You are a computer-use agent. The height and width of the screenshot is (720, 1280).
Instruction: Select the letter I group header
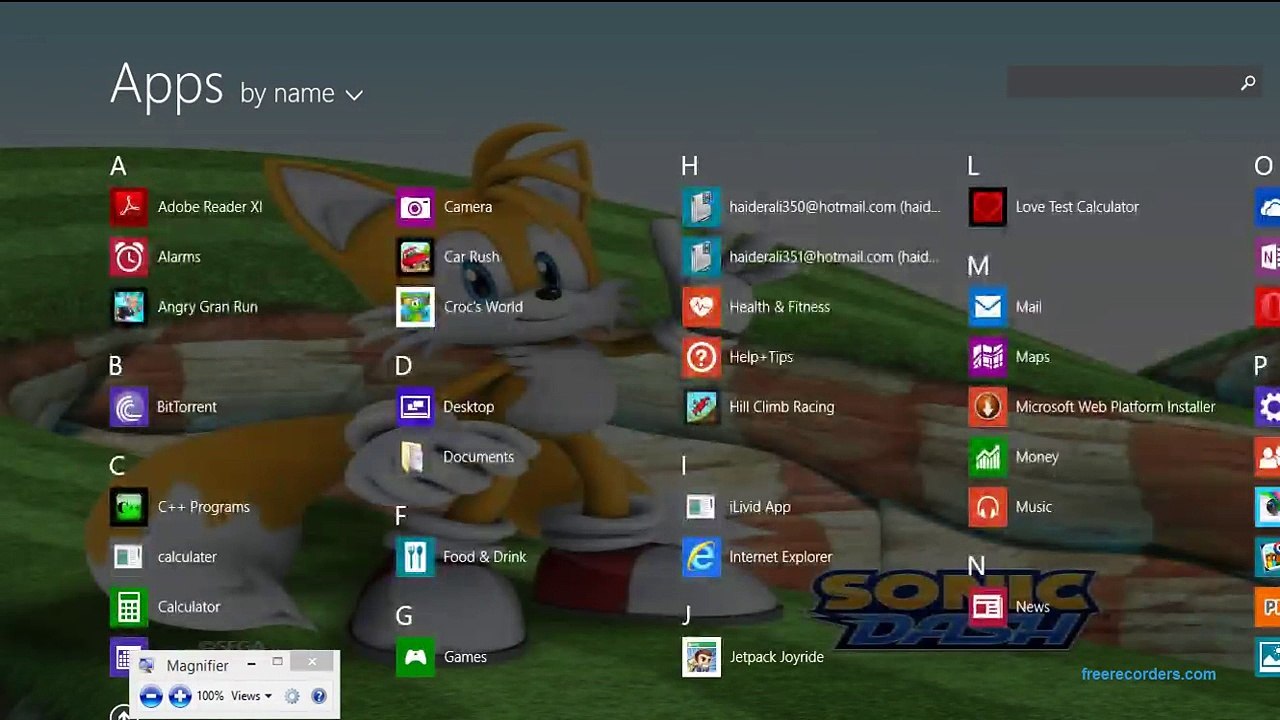684,466
